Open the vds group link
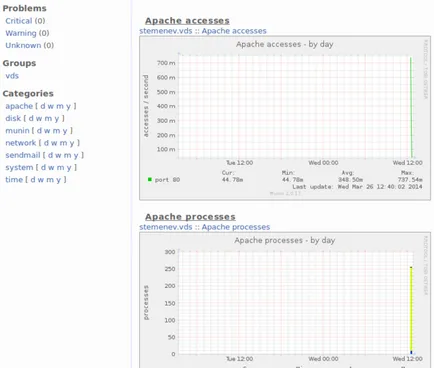Screen dimensions: 434x368 (12, 76)
